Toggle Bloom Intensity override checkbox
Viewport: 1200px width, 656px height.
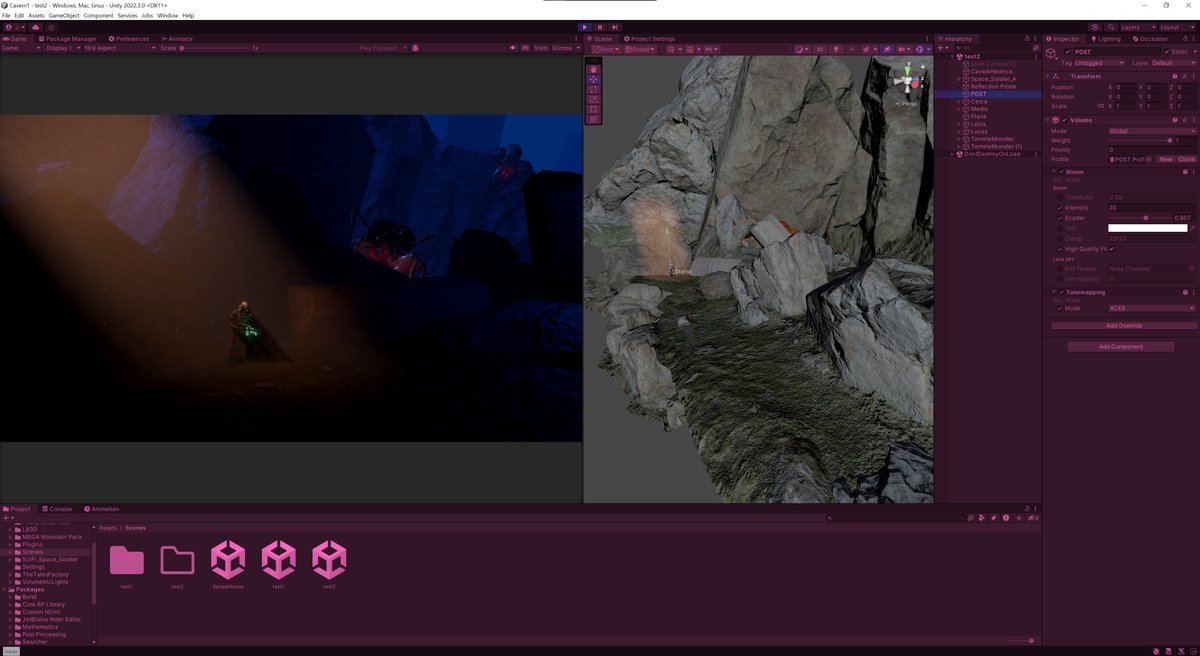[1060, 208]
